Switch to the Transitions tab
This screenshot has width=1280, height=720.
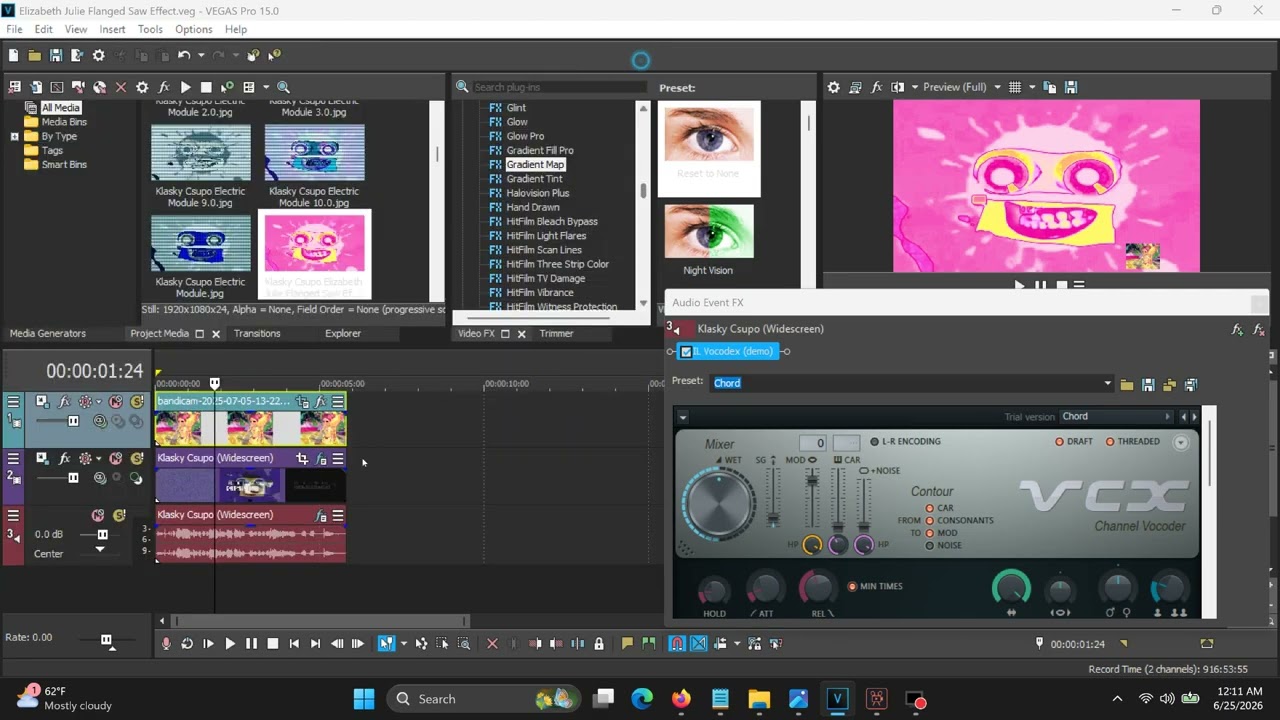click(257, 333)
